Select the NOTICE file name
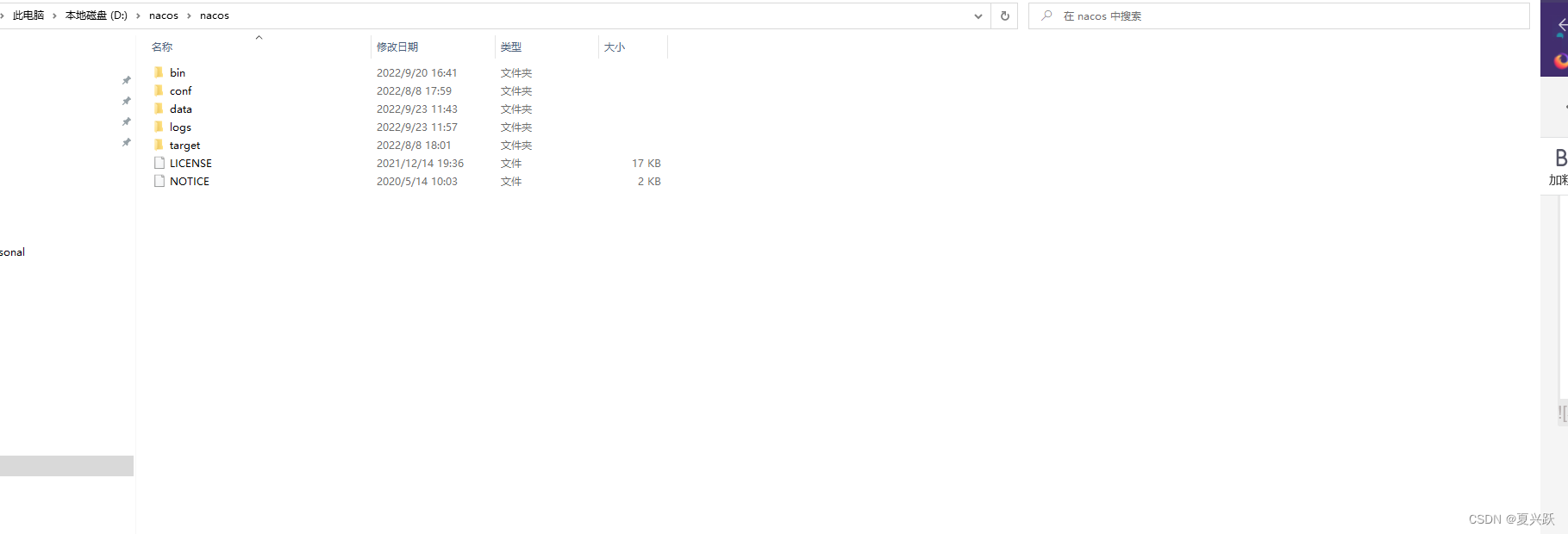This screenshot has width=1568, height=534. tap(190, 182)
